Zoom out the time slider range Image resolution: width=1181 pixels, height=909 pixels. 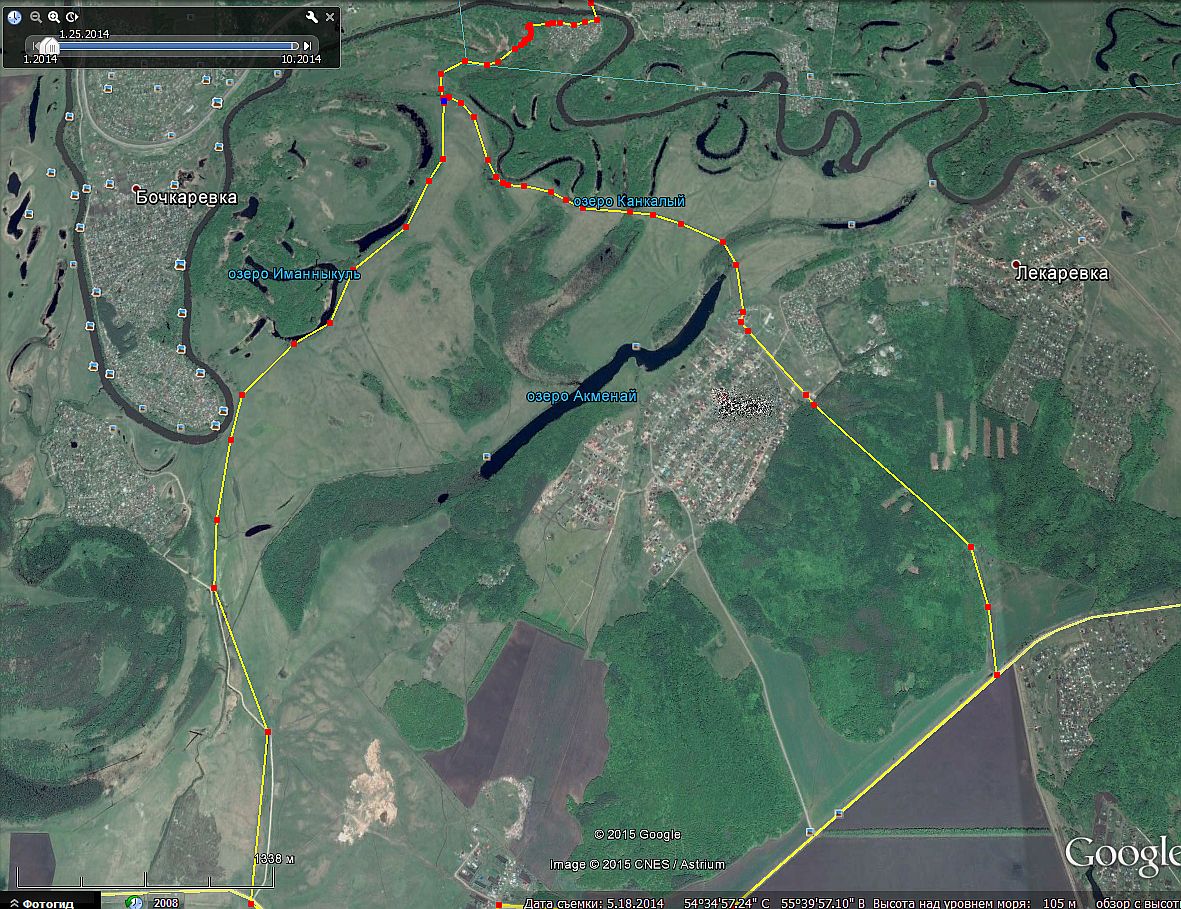pos(35,17)
